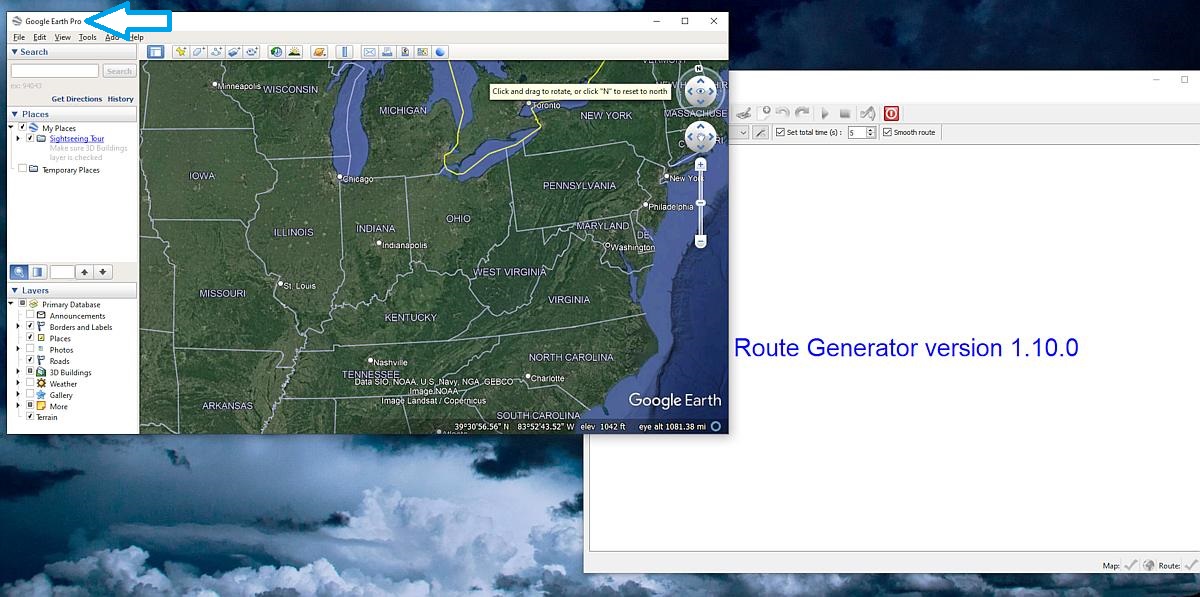The width and height of the screenshot is (1200, 597).
Task: Enable the Announcements layer checkbox
Action: click(30, 316)
